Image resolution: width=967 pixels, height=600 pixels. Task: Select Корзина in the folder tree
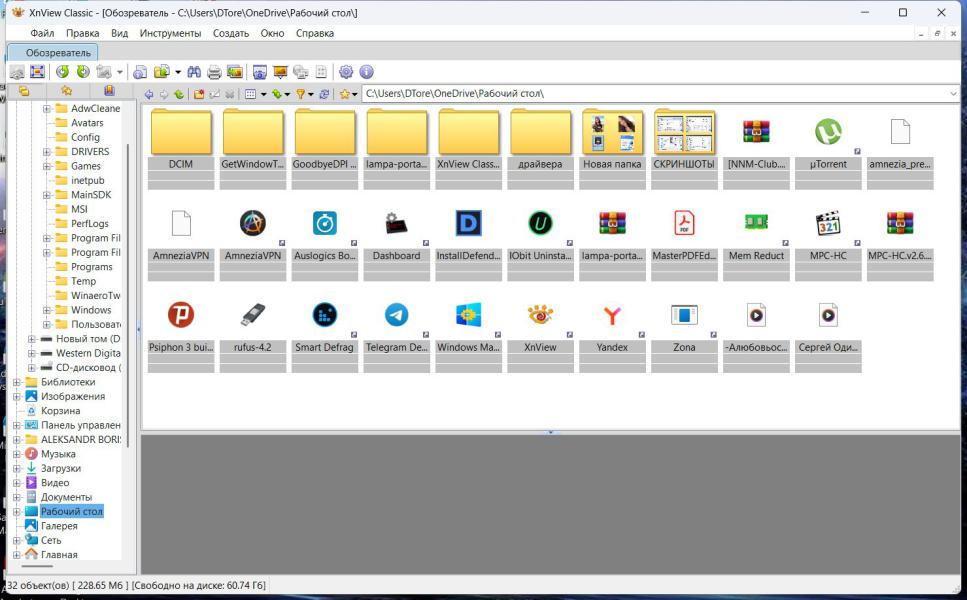pos(60,411)
